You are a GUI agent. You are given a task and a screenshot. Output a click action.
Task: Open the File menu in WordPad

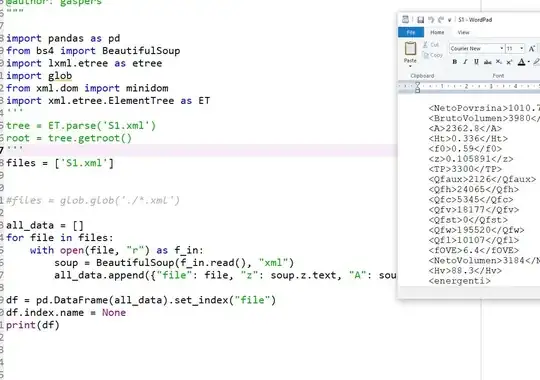point(411,32)
